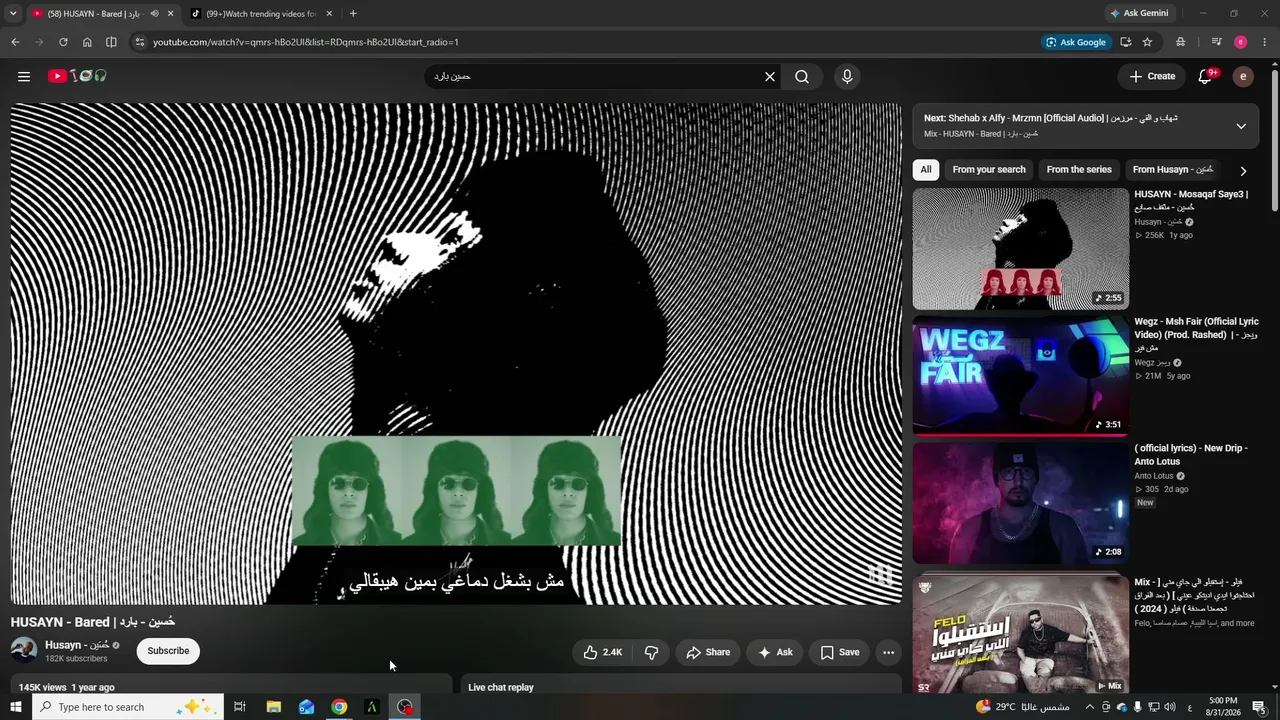Click Ask Gemini button
Screen dimensions: 1280x720
pyautogui.click(x=1139, y=14)
